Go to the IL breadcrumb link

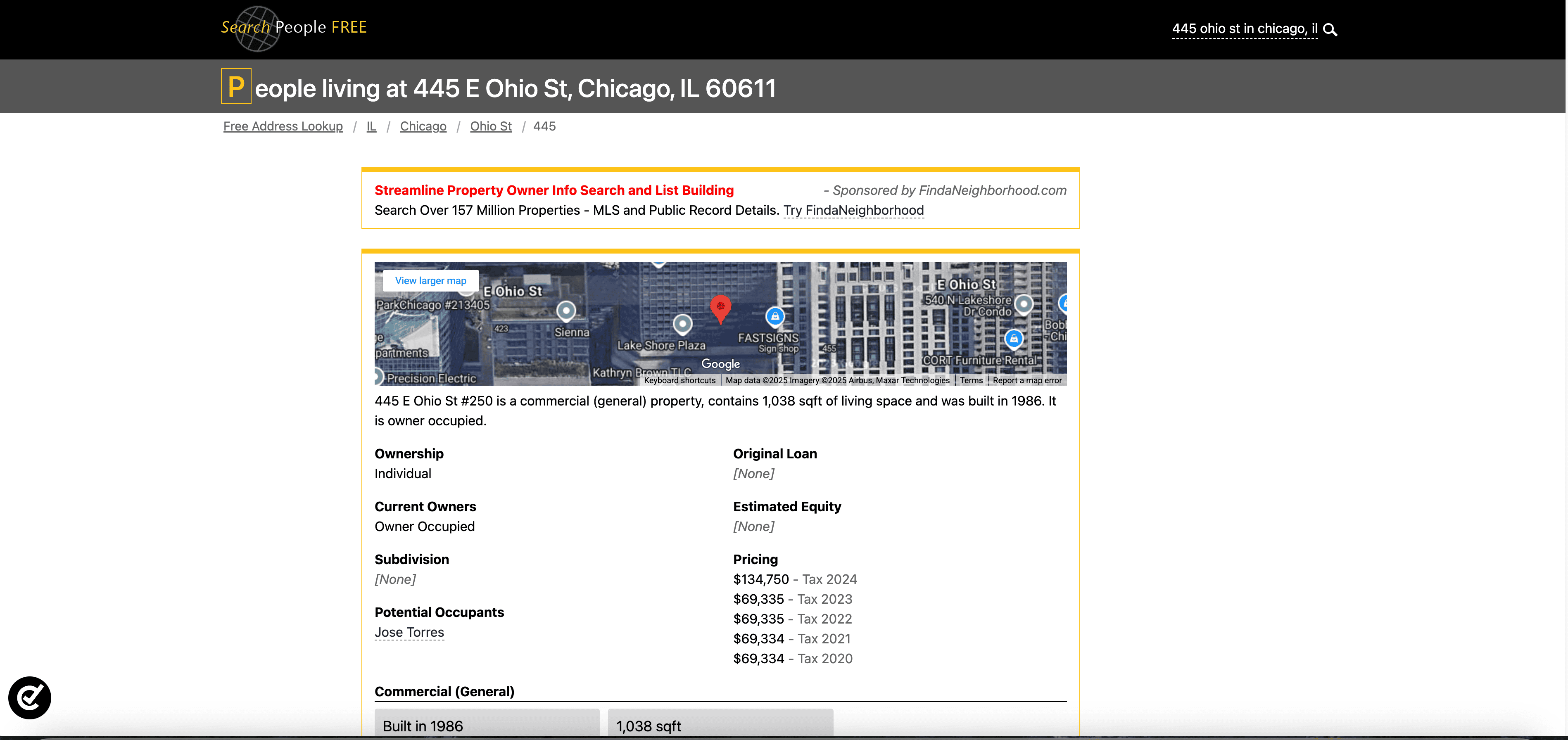click(x=371, y=126)
